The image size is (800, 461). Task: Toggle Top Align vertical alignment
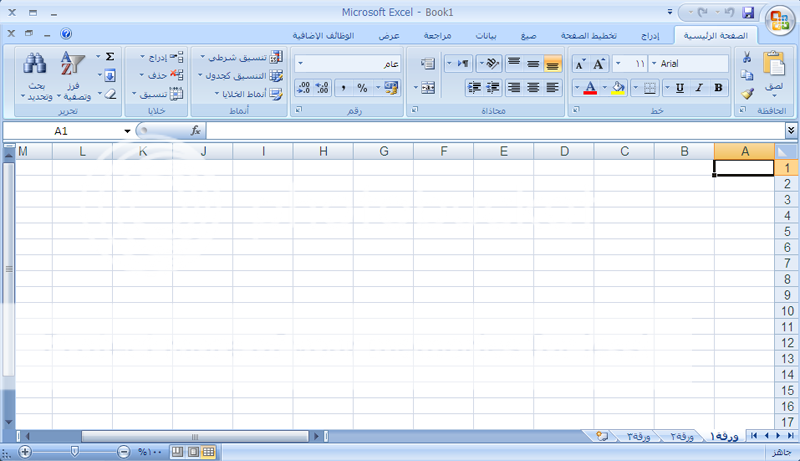tap(514, 63)
